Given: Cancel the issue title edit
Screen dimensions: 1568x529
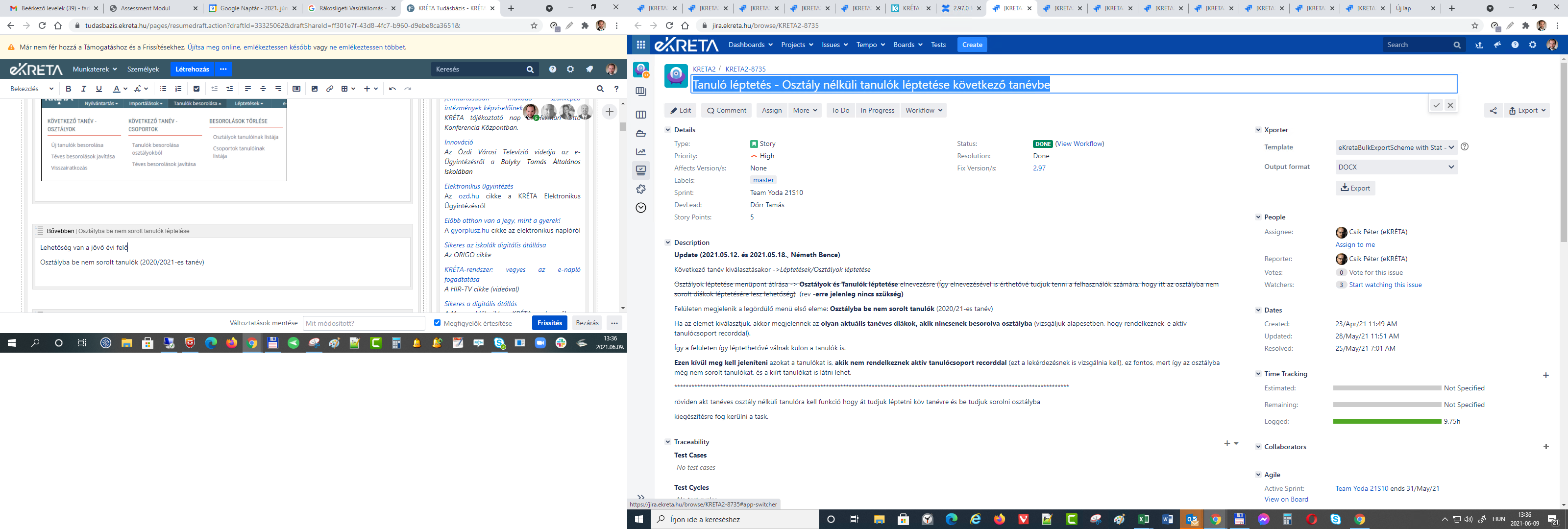Looking at the screenshot, I should (1450, 105).
